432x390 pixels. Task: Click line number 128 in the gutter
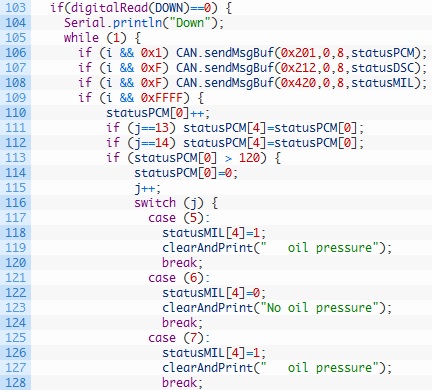(x=15, y=383)
